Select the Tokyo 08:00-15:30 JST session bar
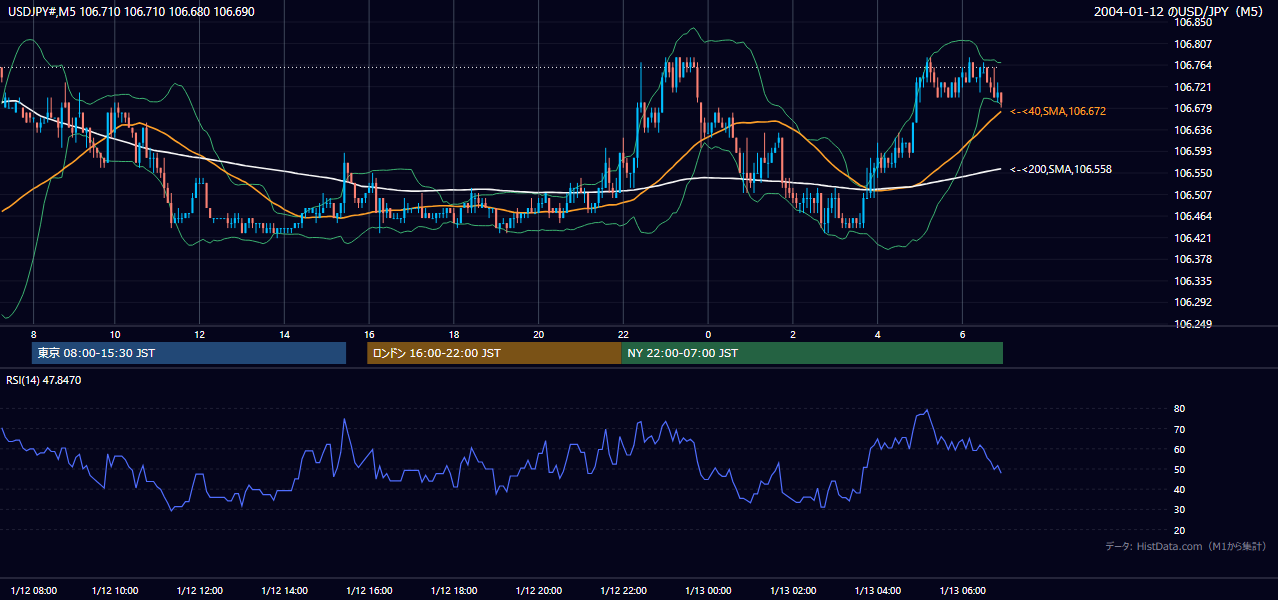Viewport: 1278px width, 600px height. click(189, 353)
